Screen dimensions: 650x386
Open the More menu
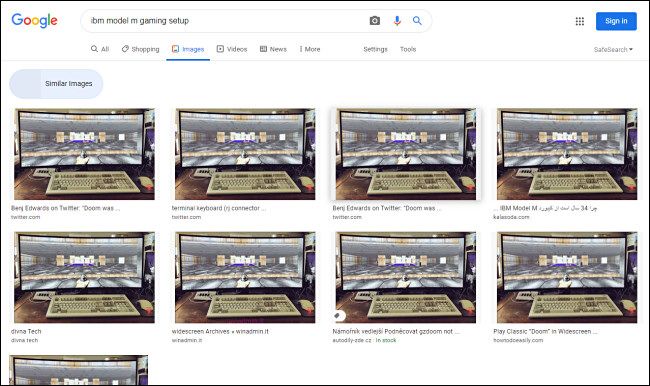tap(310, 49)
